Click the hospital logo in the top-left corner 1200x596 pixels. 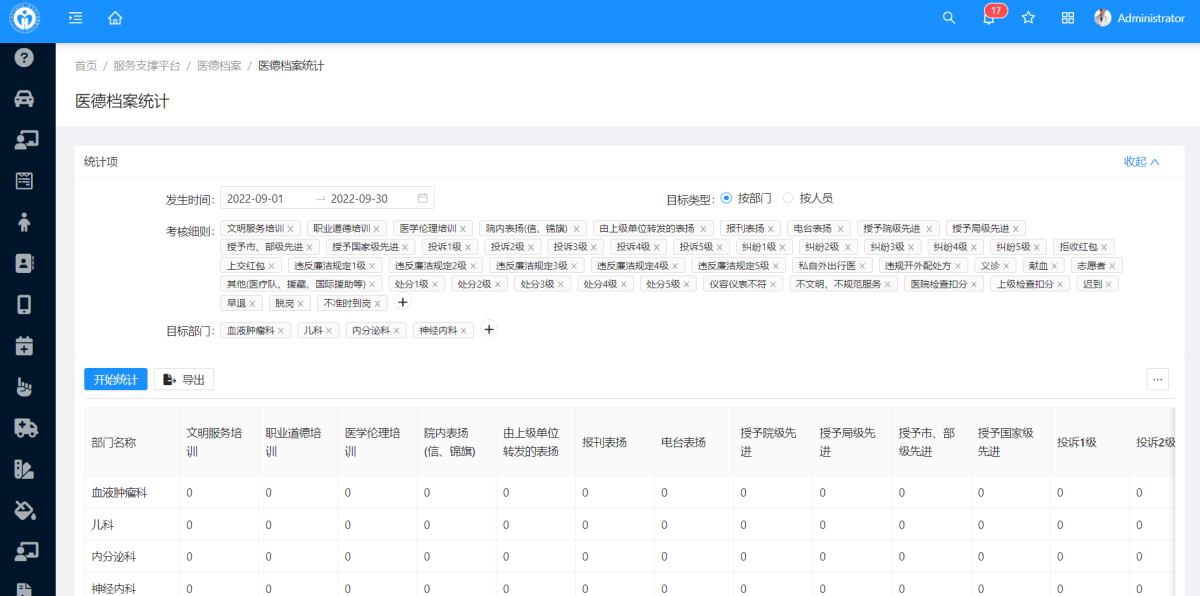25,18
